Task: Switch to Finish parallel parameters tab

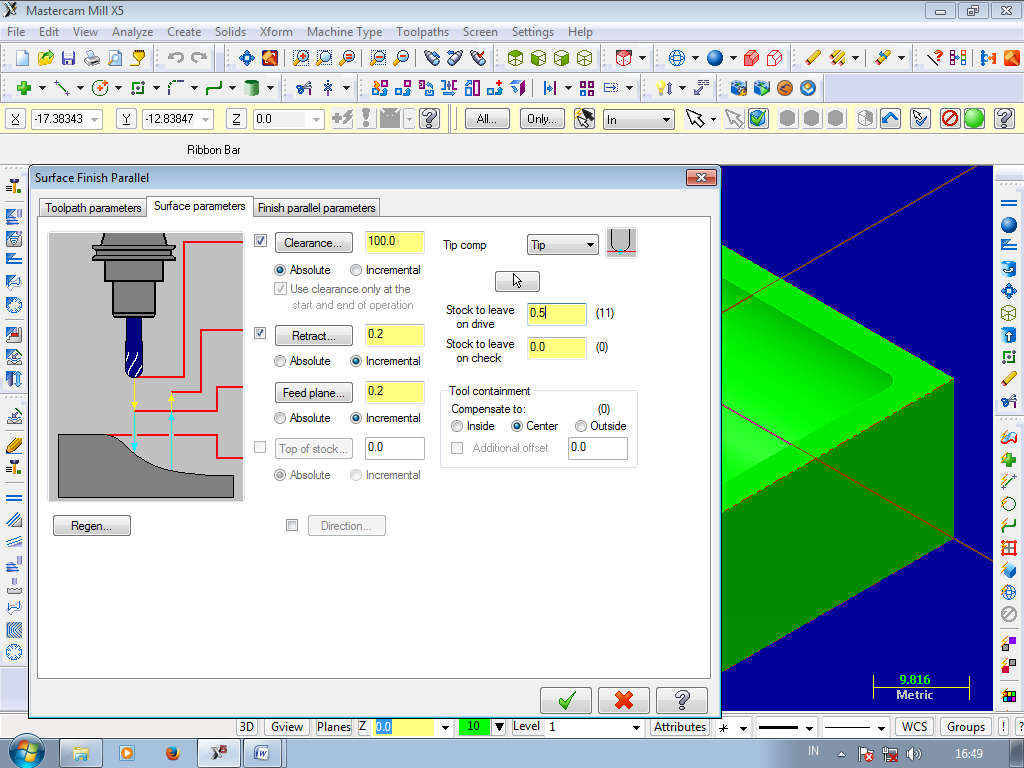Action: (317, 208)
